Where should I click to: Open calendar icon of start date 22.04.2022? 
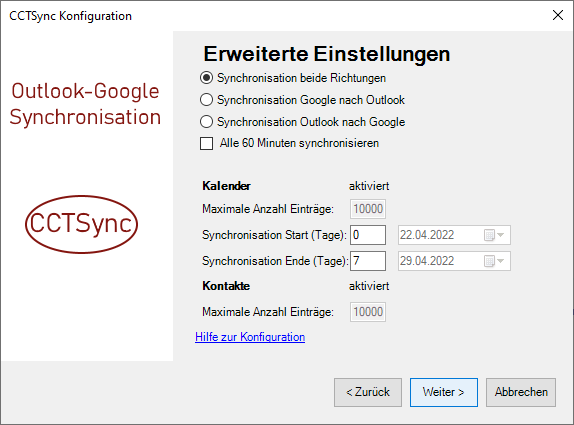[x=489, y=235]
